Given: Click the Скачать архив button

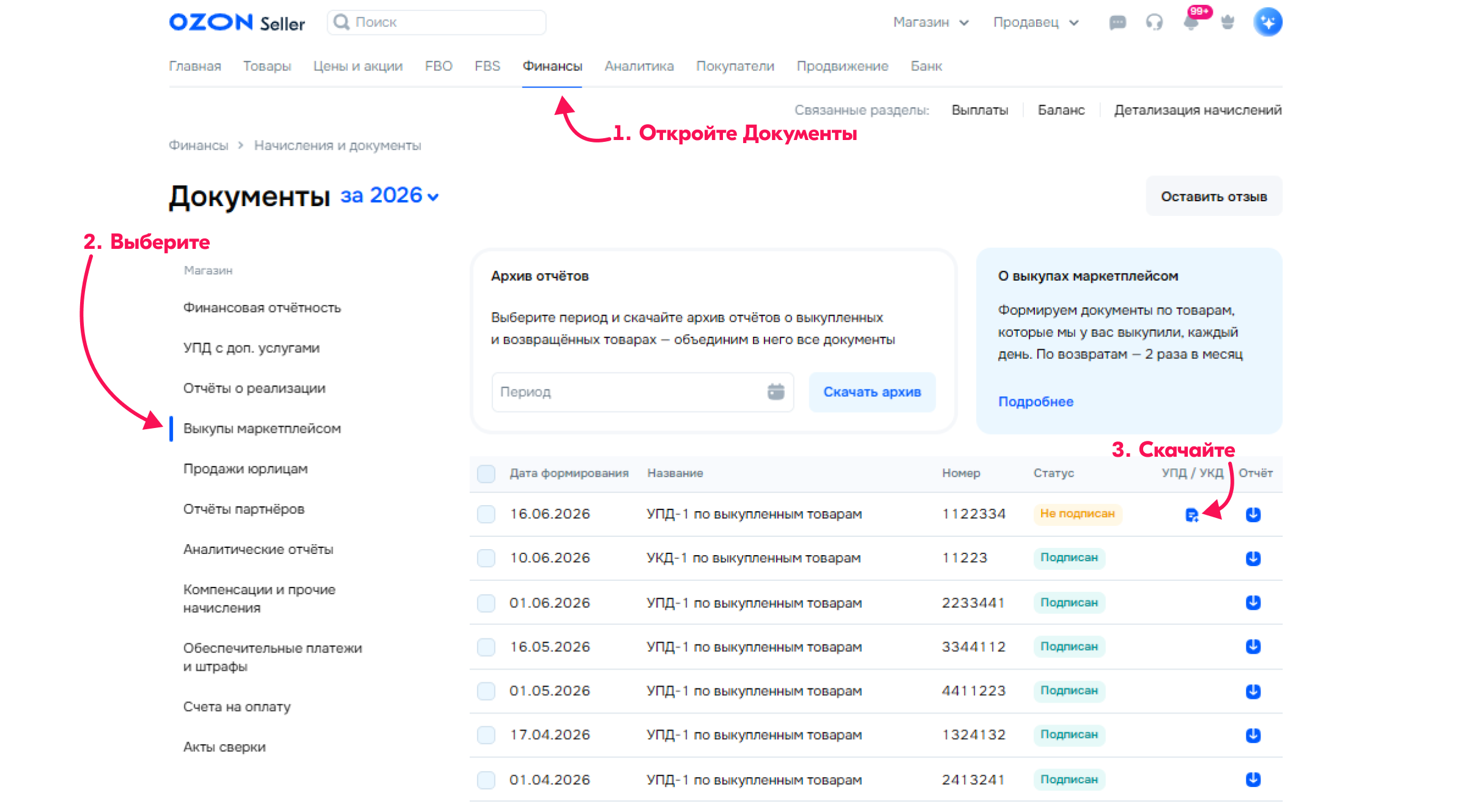Looking at the screenshot, I should [x=872, y=392].
